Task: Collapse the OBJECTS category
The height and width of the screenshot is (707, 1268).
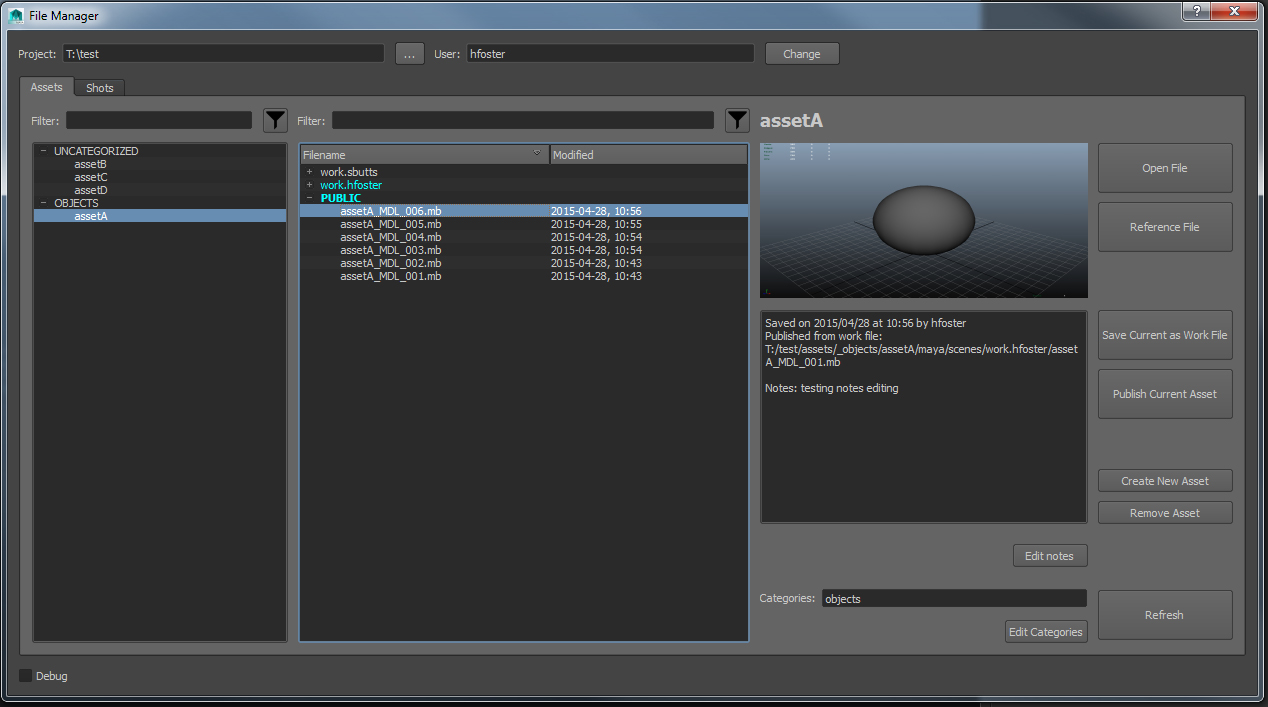Action: pos(44,203)
